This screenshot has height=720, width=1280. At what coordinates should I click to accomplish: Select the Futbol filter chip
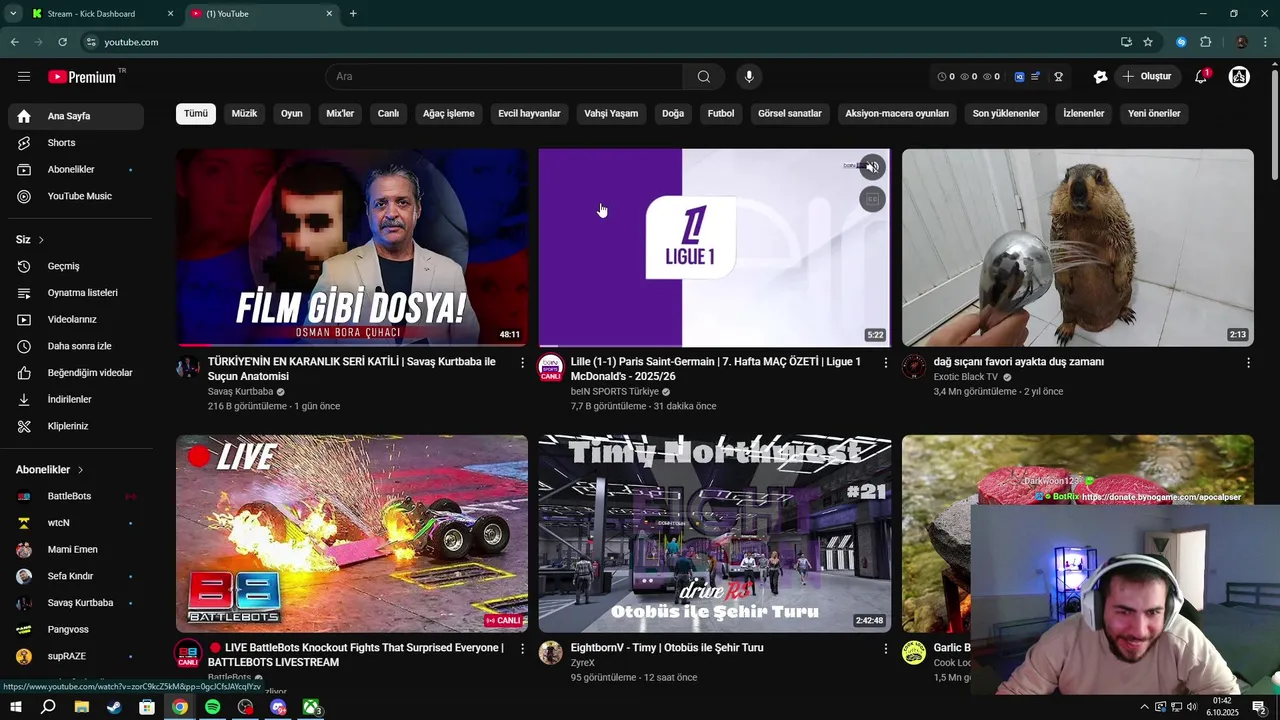pos(721,114)
